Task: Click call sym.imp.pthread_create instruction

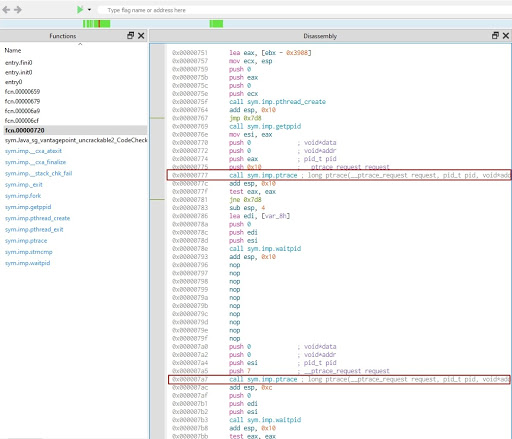Action: coord(277,102)
